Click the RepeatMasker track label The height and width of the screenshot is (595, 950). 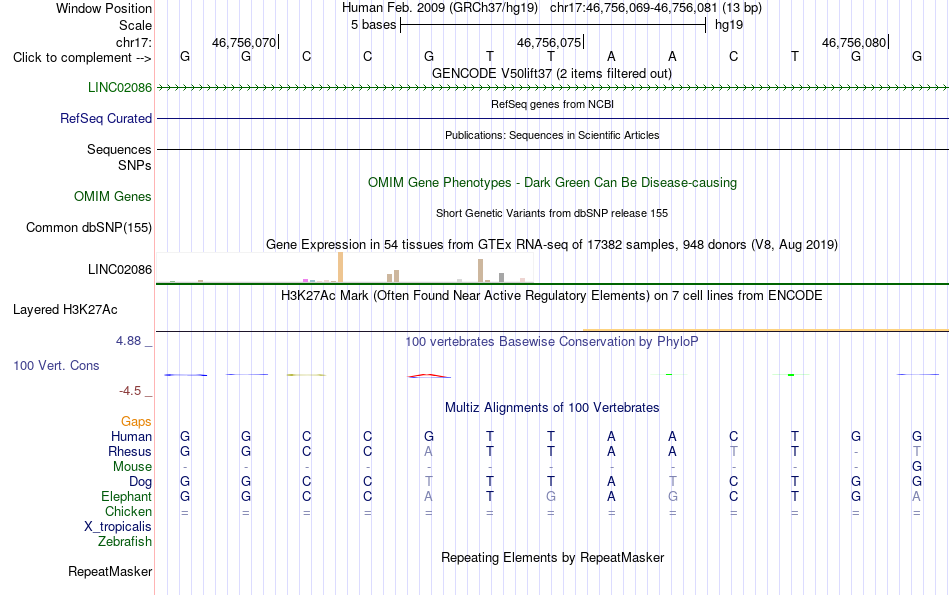click(x=110, y=571)
